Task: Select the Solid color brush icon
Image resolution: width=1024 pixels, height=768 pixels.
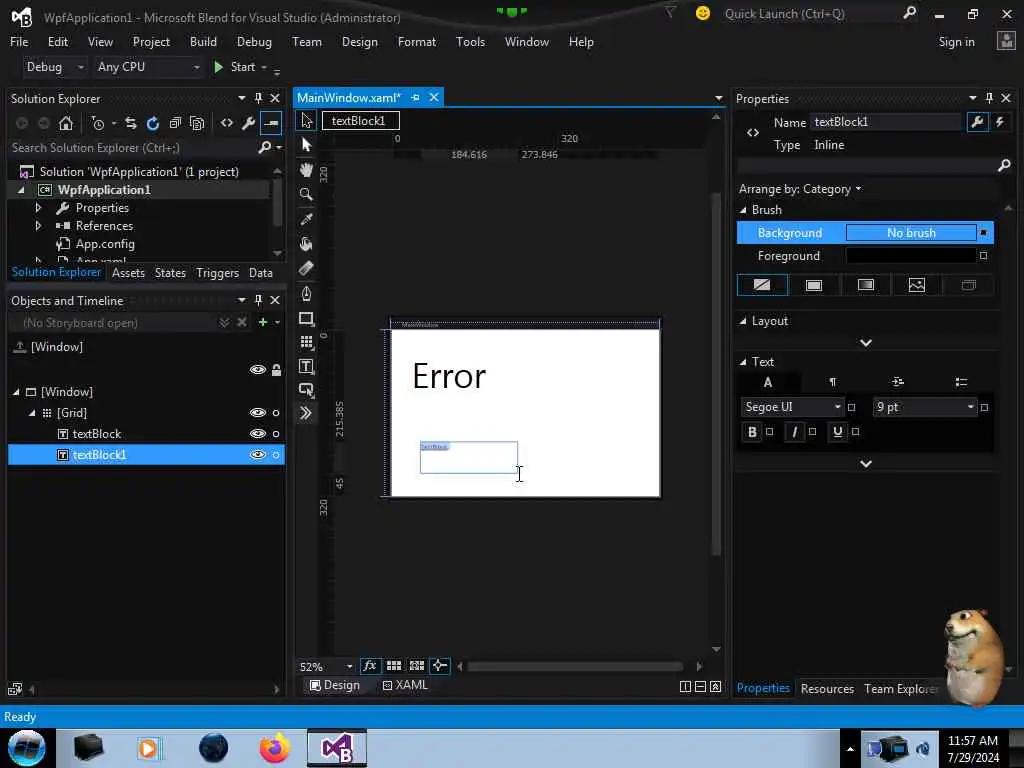Action: point(814,285)
